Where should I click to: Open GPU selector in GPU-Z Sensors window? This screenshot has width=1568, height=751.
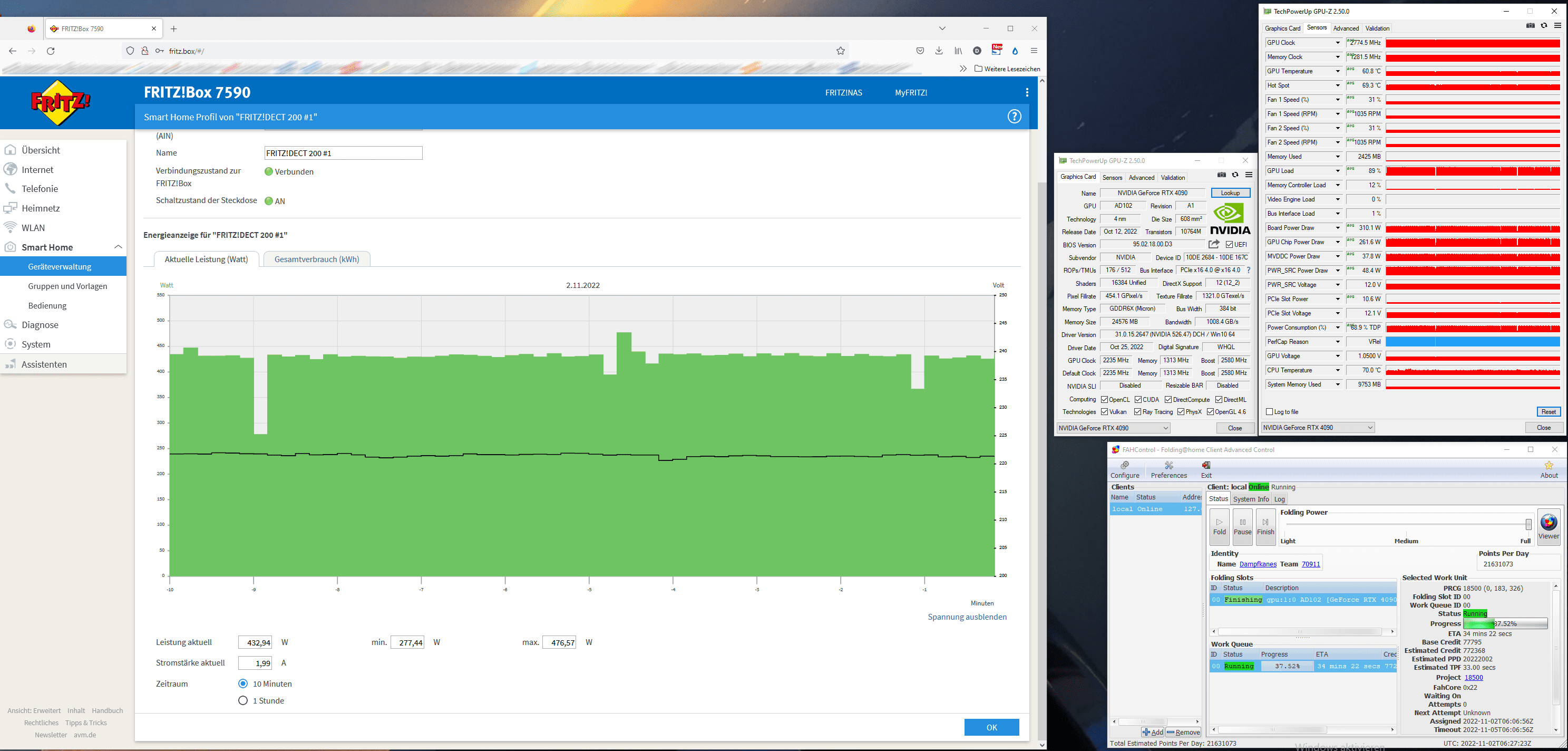point(1318,428)
